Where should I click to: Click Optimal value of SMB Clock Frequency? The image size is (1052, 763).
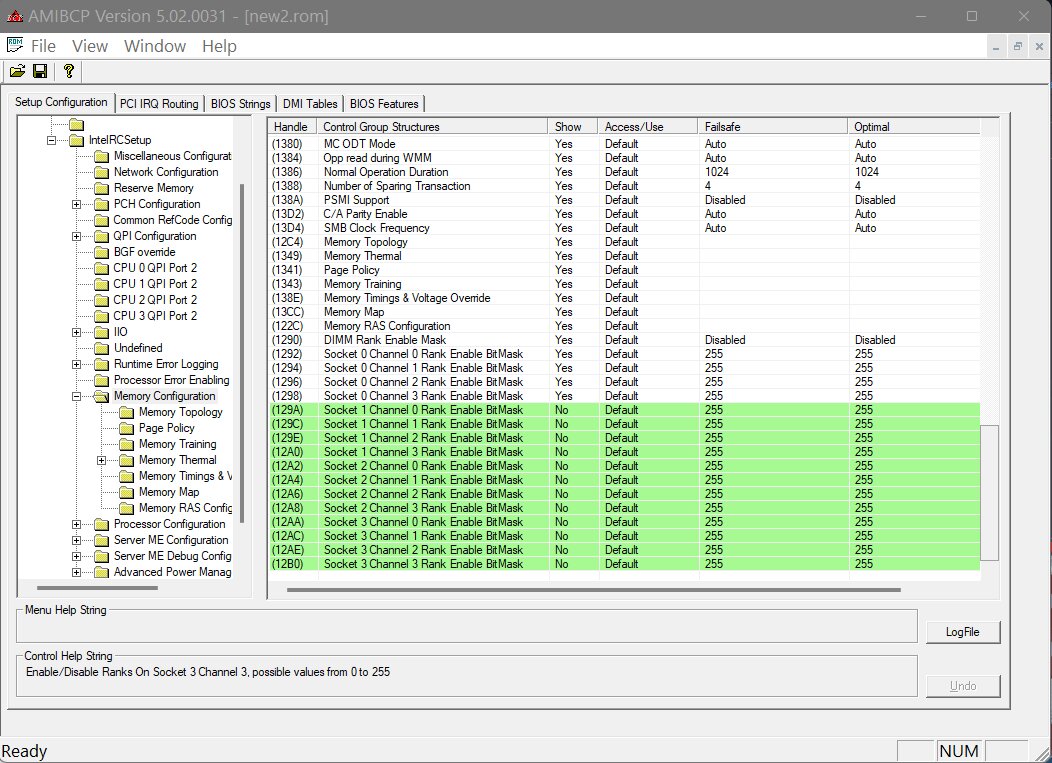(x=865, y=228)
